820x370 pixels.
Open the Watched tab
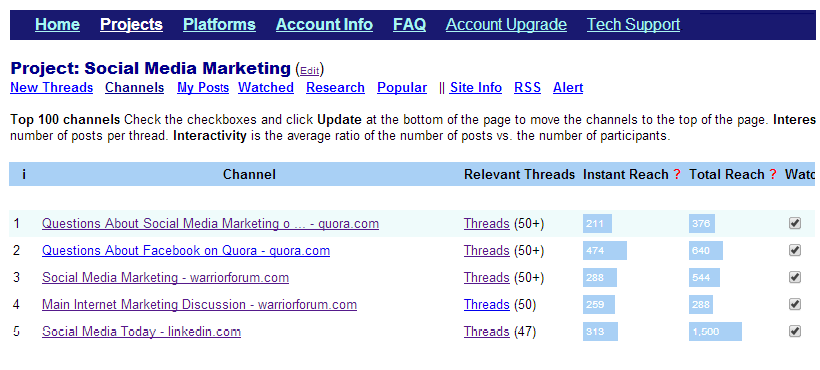pos(266,88)
